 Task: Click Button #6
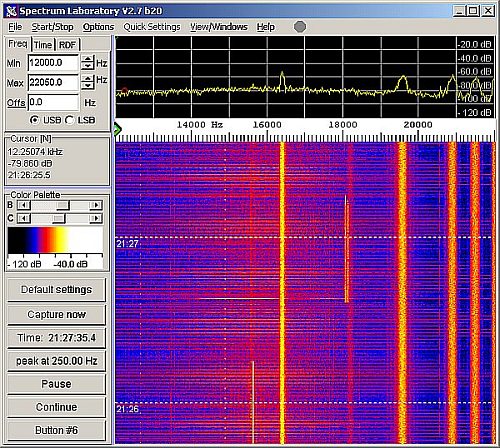[x=56, y=430]
